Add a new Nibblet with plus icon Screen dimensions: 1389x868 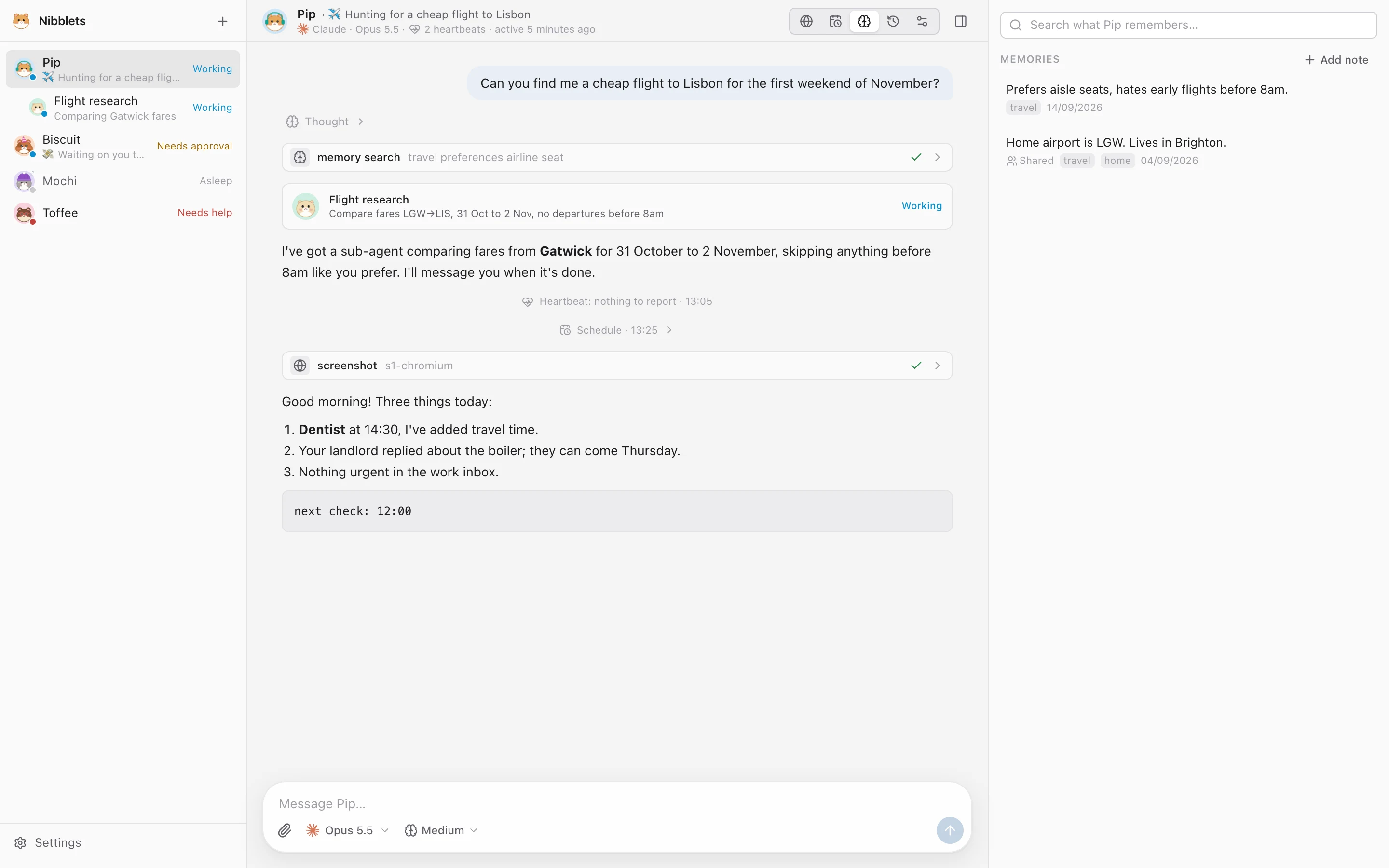coord(223,21)
